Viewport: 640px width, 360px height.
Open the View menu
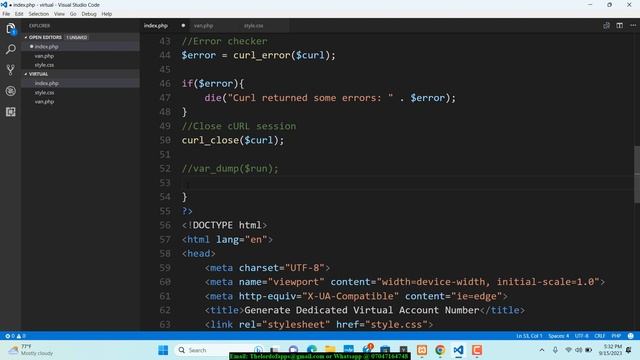(x=59, y=14)
